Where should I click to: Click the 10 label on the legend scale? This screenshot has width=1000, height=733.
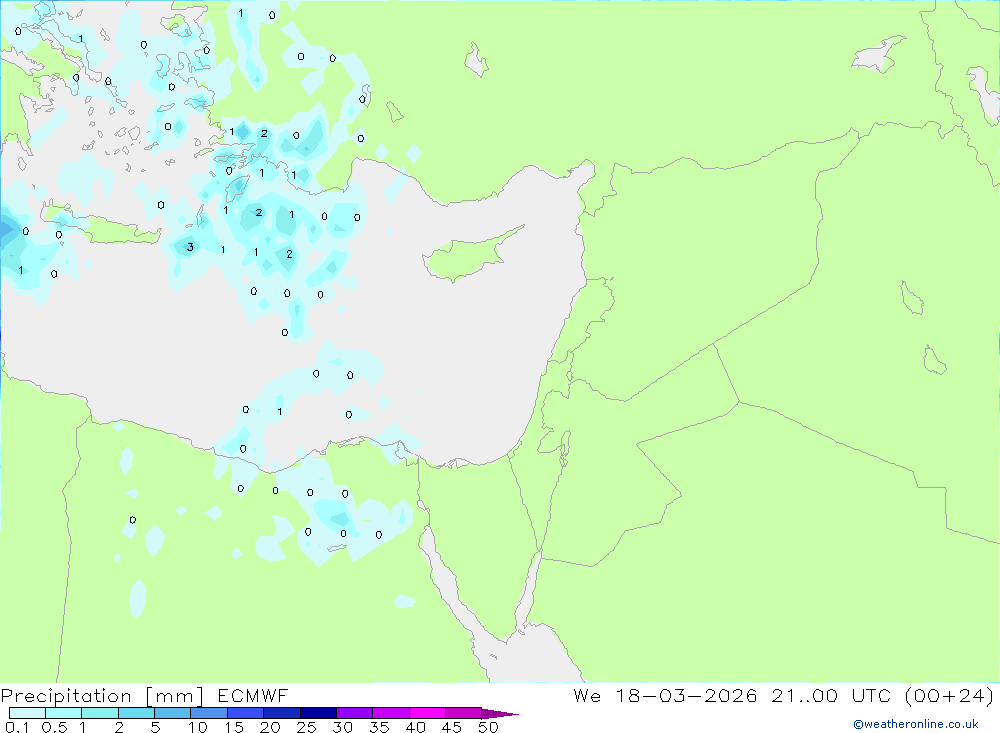pos(198,727)
